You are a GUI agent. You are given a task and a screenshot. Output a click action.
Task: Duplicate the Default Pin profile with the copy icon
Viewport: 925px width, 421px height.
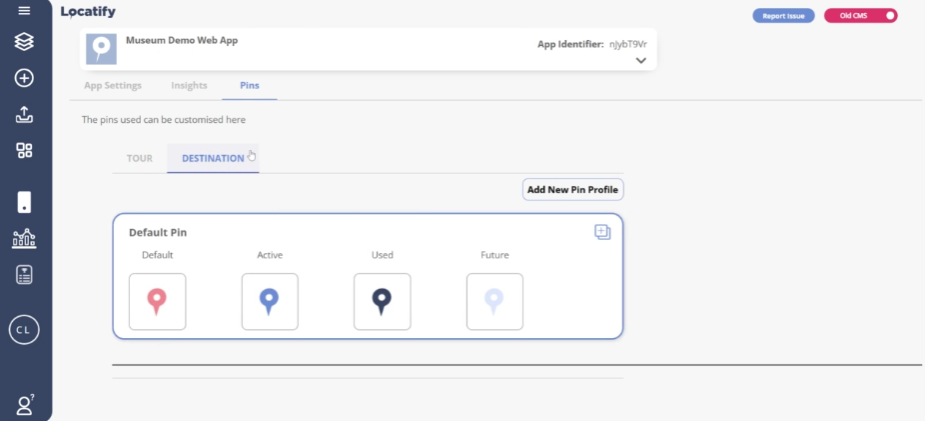pyautogui.click(x=602, y=232)
